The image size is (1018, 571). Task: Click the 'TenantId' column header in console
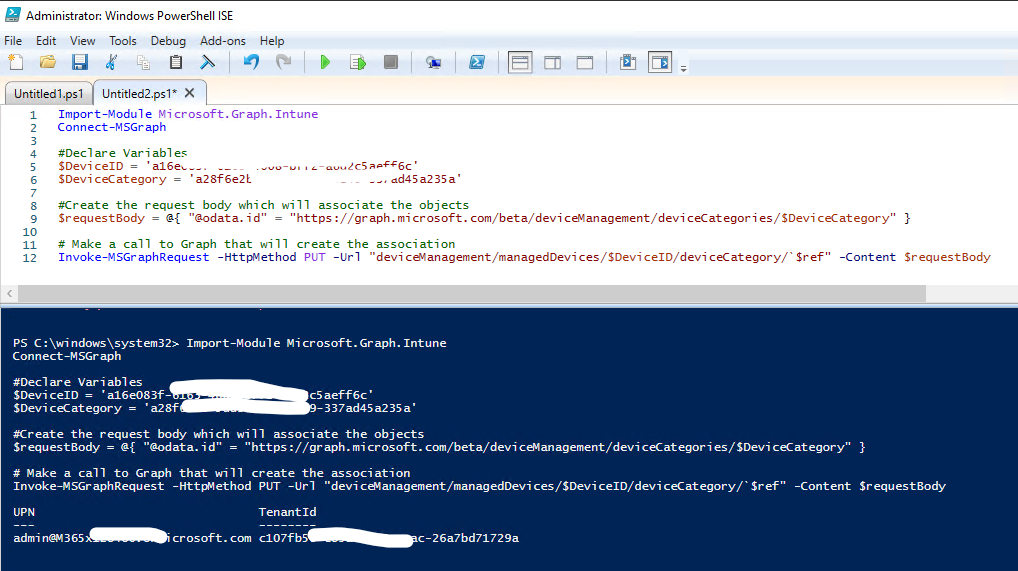pyautogui.click(x=288, y=512)
